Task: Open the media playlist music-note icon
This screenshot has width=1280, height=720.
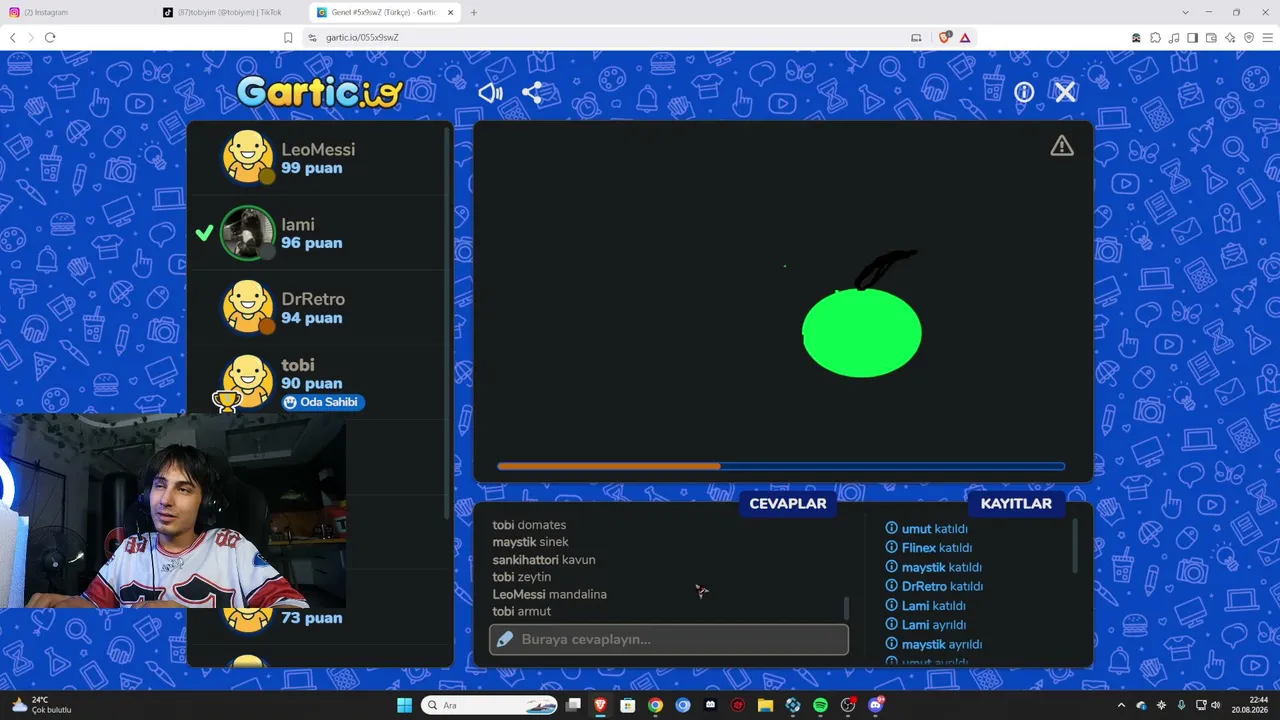Action: point(1173,37)
